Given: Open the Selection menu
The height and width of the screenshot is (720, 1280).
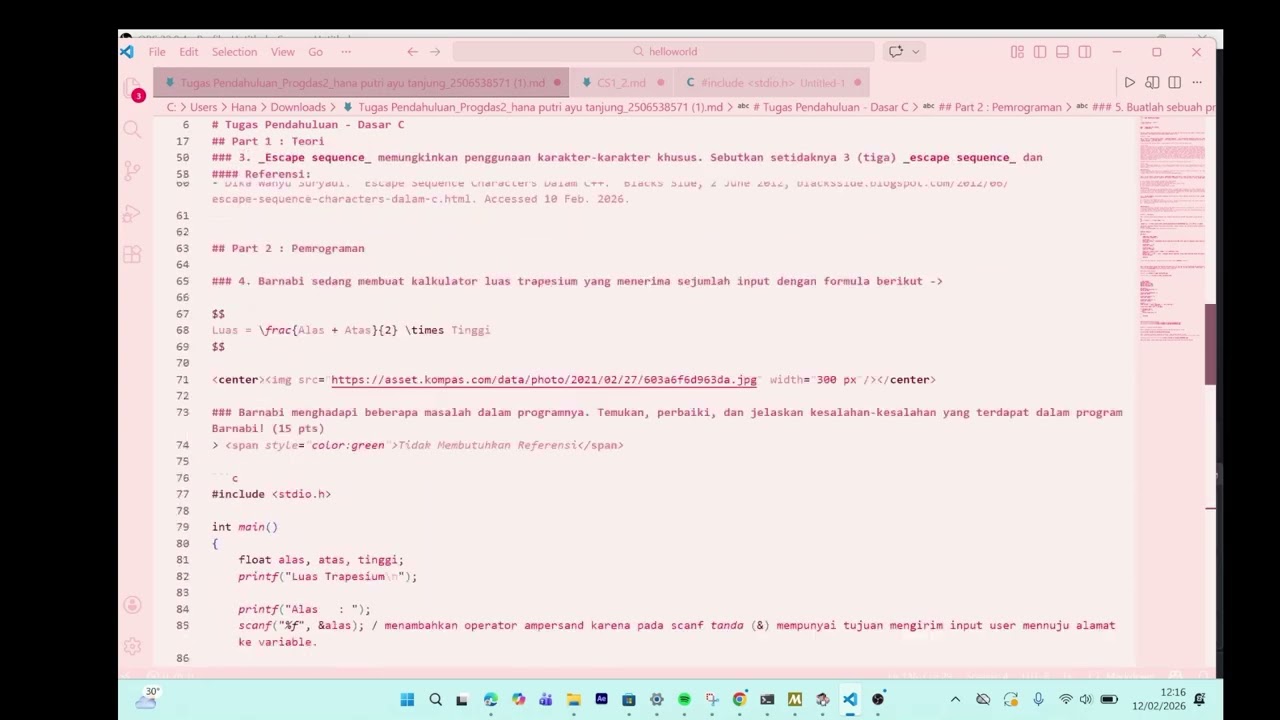Looking at the screenshot, I should 234,52.
